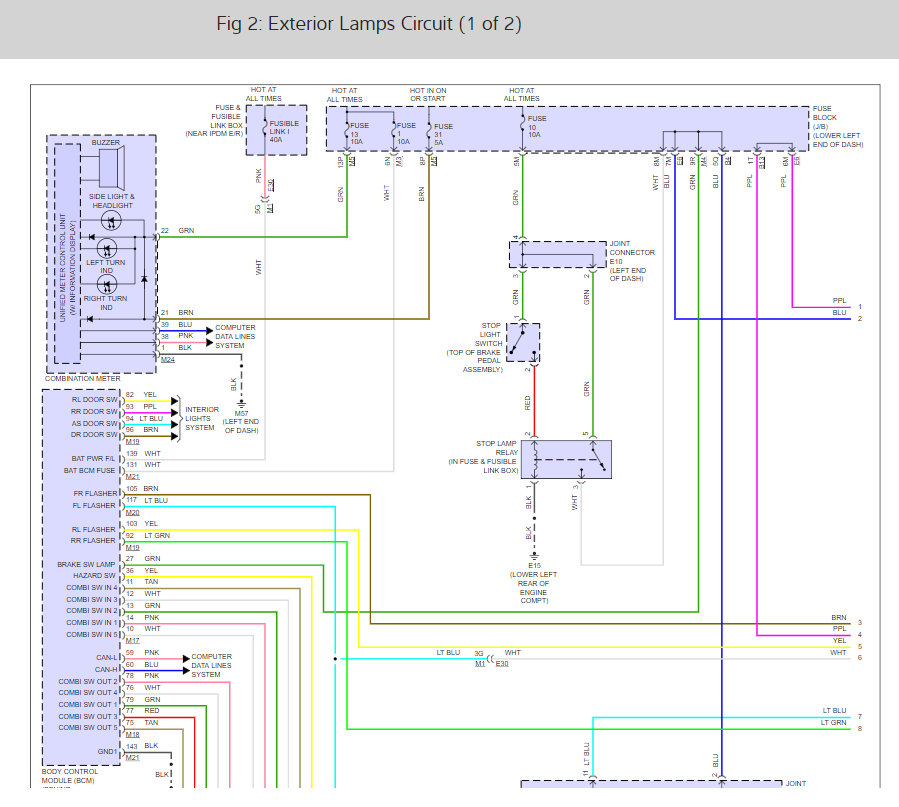Click the 'HOT IN ON OR START' label

tap(428, 95)
